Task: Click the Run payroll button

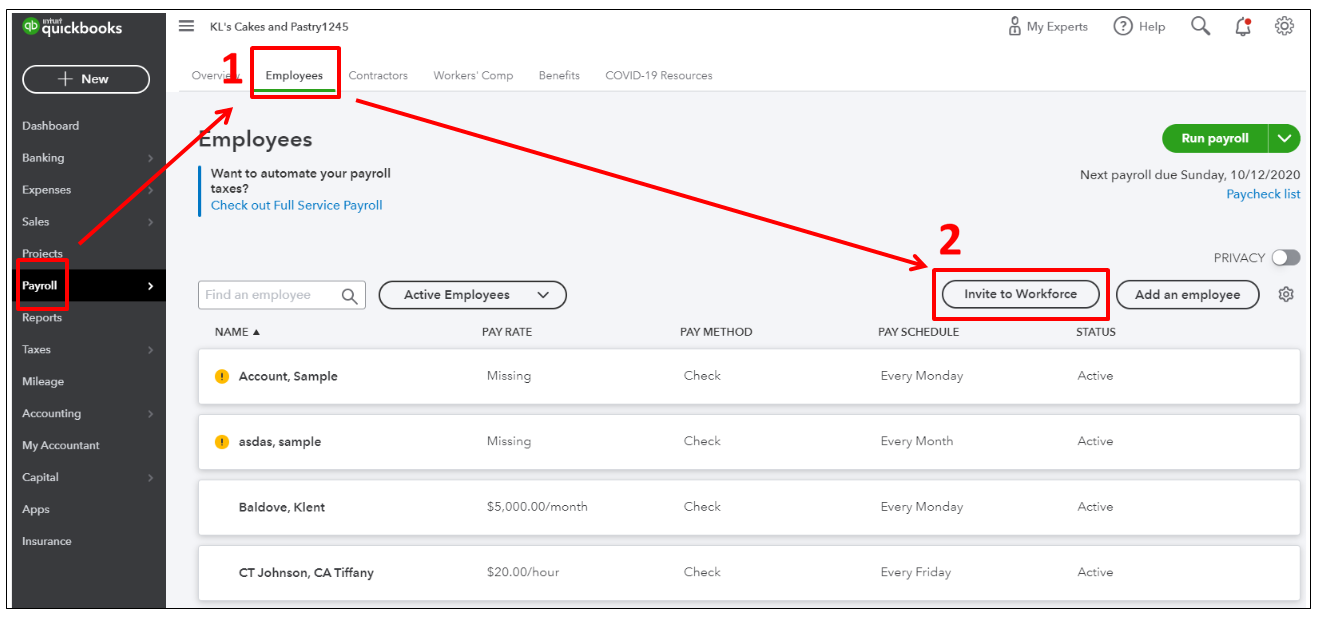Action: tap(1215, 139)
